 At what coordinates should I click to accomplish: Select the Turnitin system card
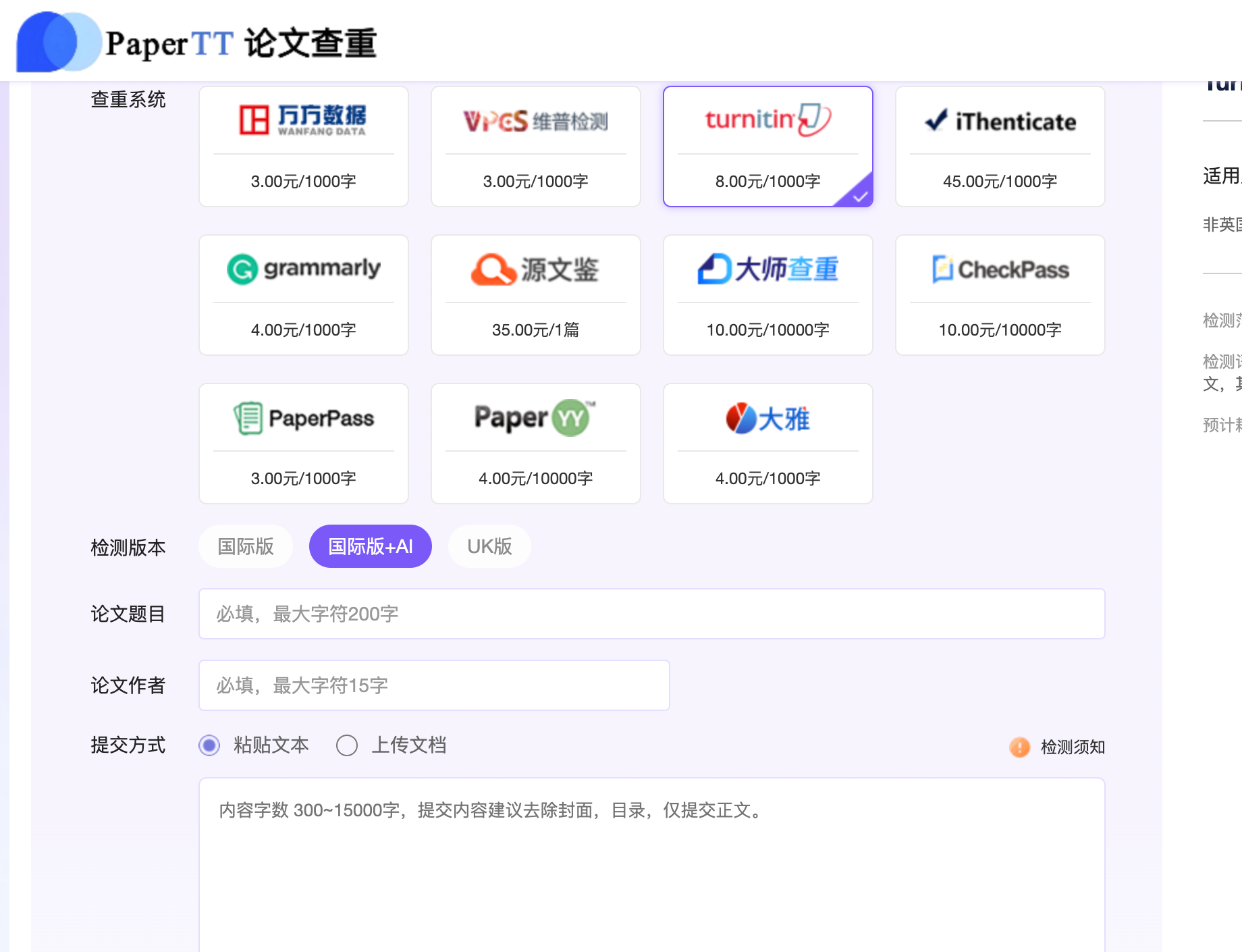click(768, 147)
